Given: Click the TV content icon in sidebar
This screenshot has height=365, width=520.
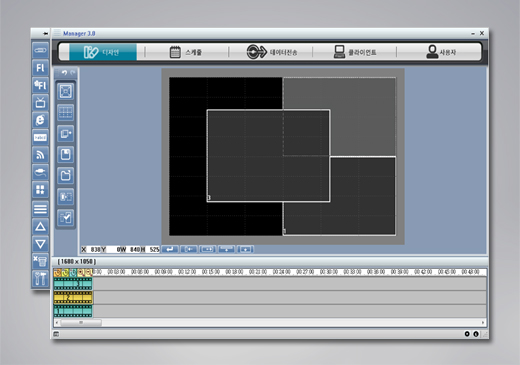Looking at the screenshot, I should pos(40,102).
